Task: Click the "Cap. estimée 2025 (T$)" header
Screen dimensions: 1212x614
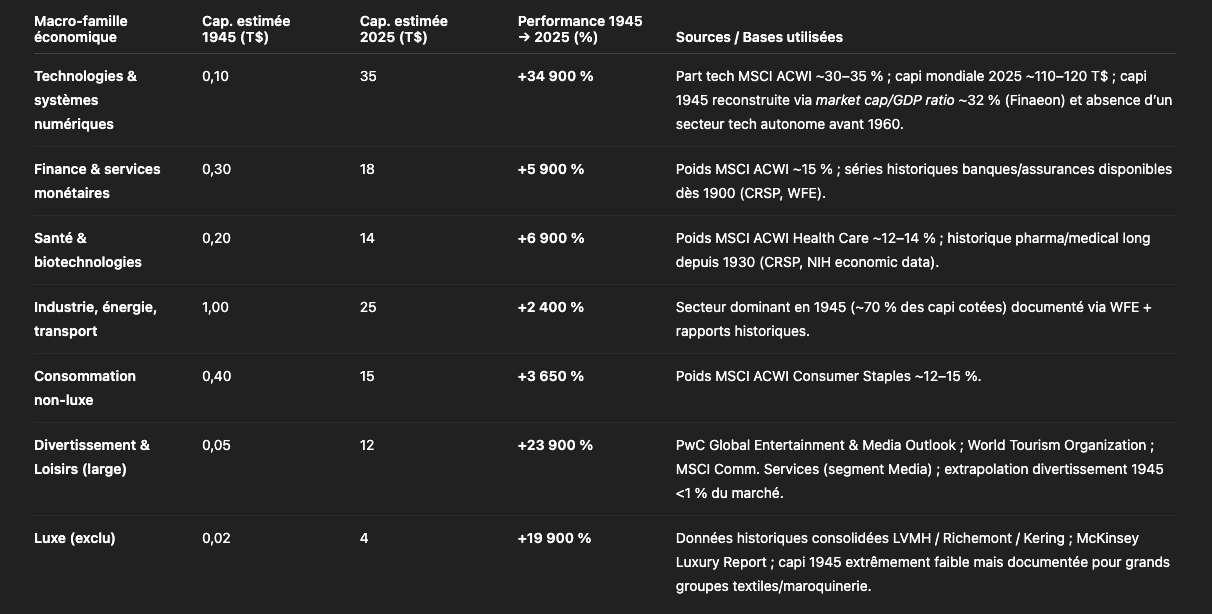Action: tap(404, 29)
